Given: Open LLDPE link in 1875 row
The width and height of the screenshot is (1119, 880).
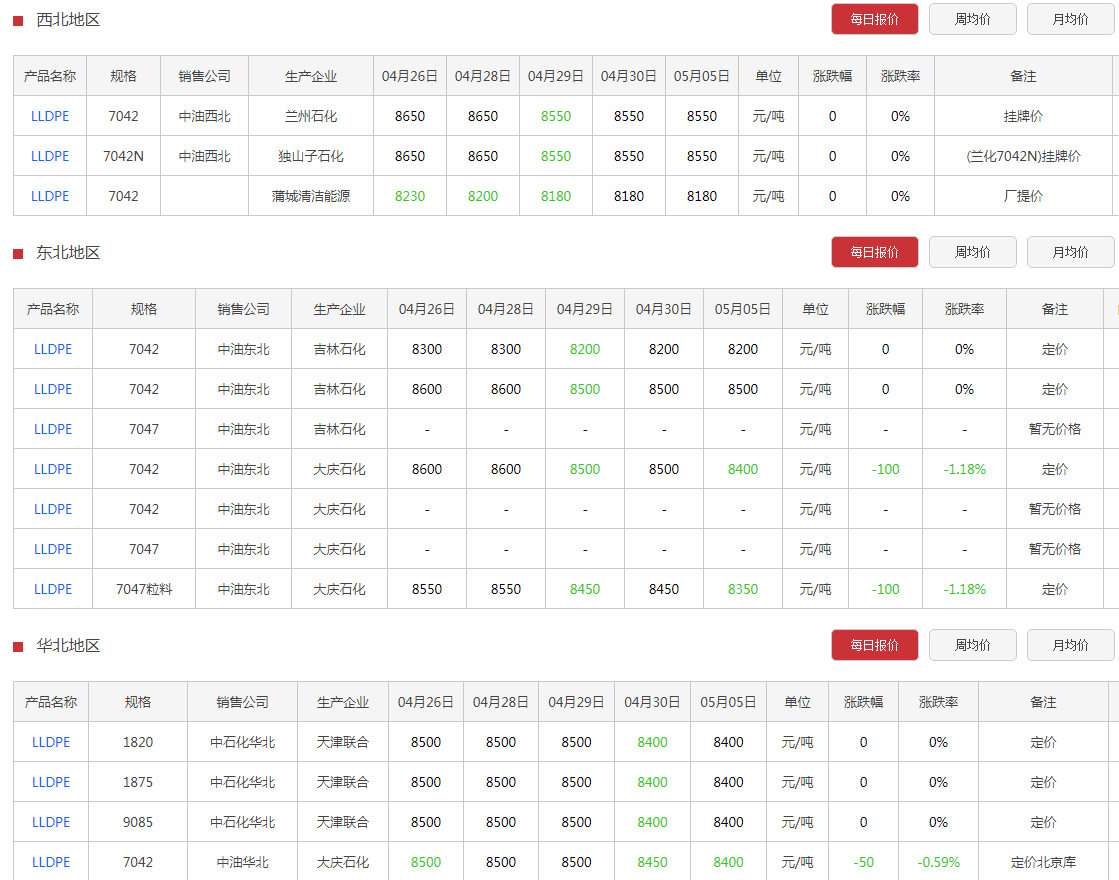Looking at the screenshot, I should pos(51,782).
